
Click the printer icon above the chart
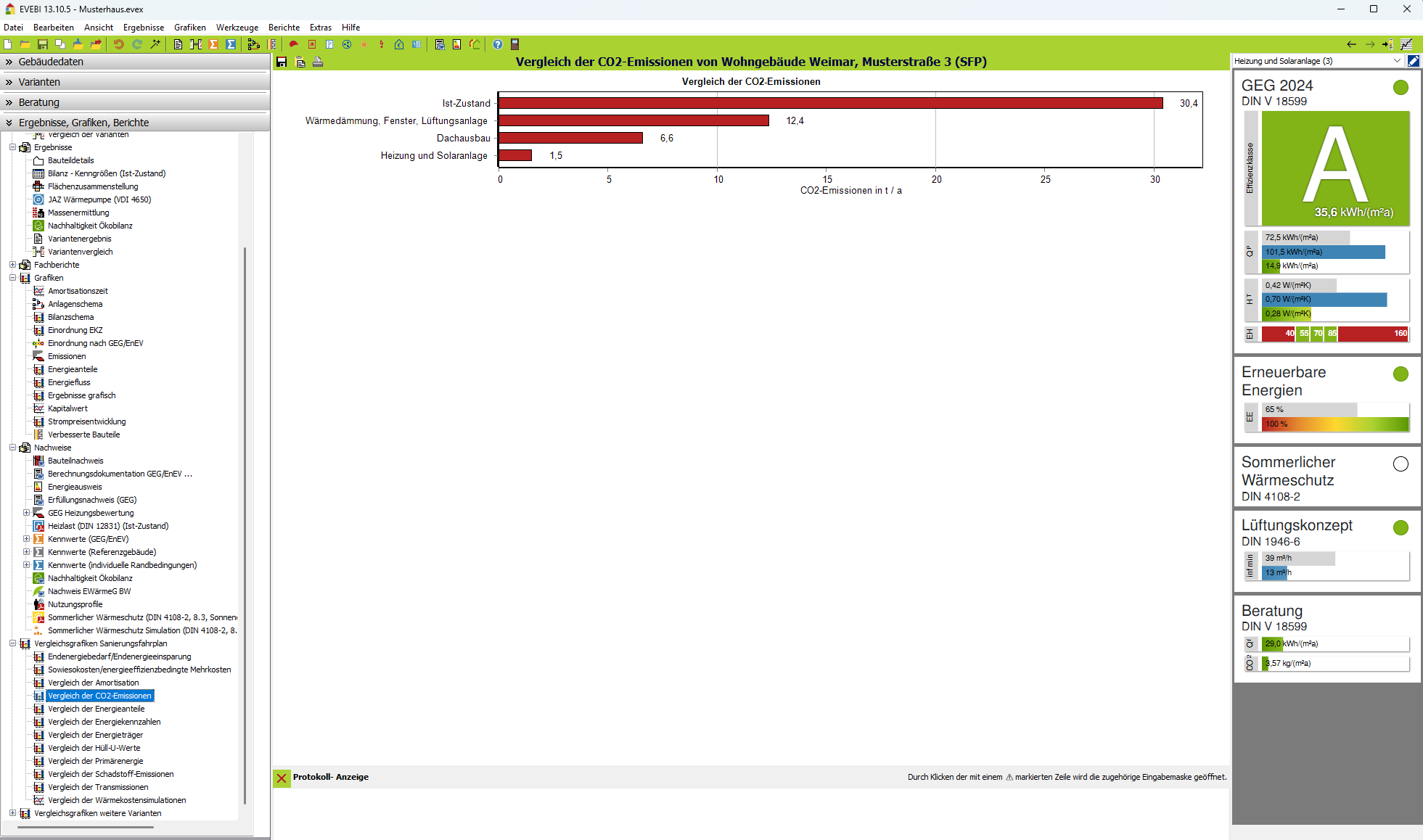pos(317,62)
